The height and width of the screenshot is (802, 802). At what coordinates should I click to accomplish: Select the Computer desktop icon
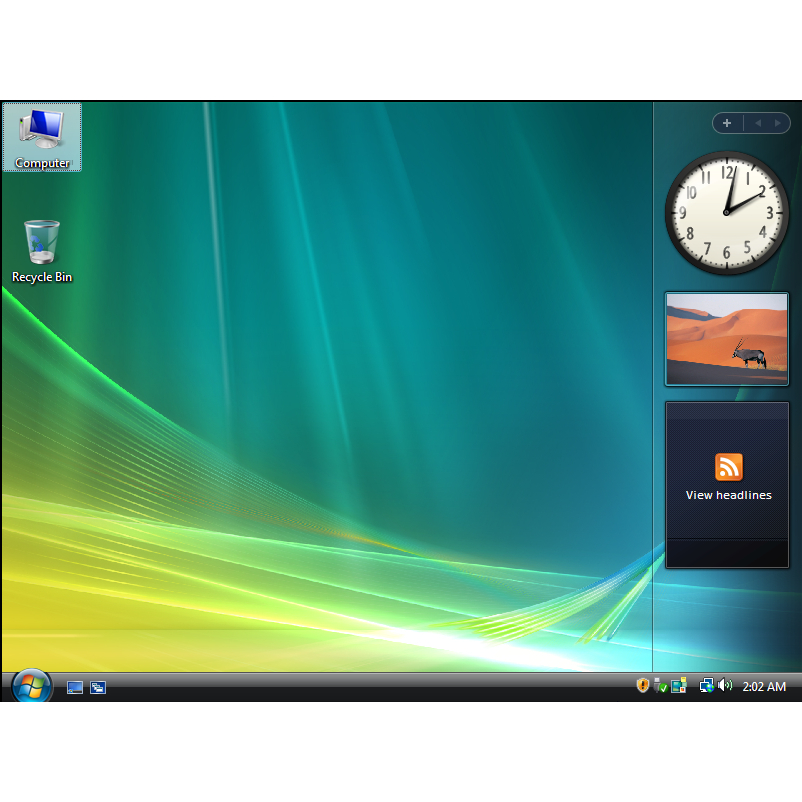pos(42,137)
